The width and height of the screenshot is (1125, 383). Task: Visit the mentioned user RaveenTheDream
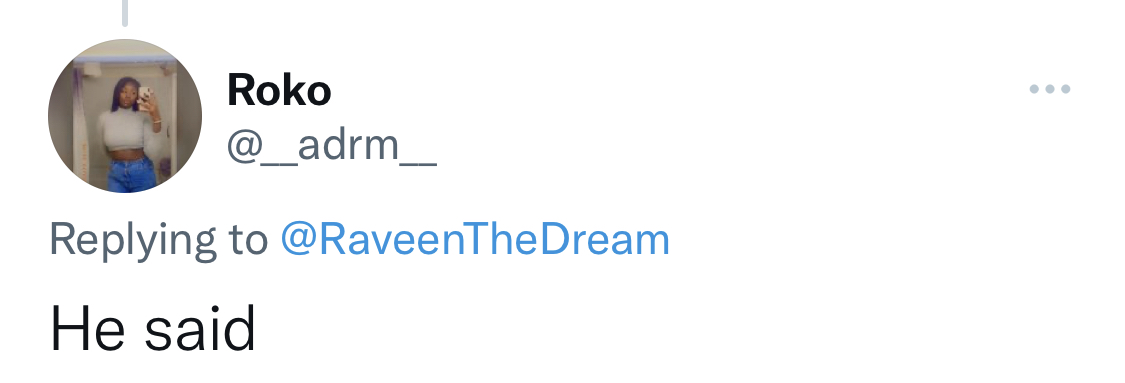(x=475, y=240)
